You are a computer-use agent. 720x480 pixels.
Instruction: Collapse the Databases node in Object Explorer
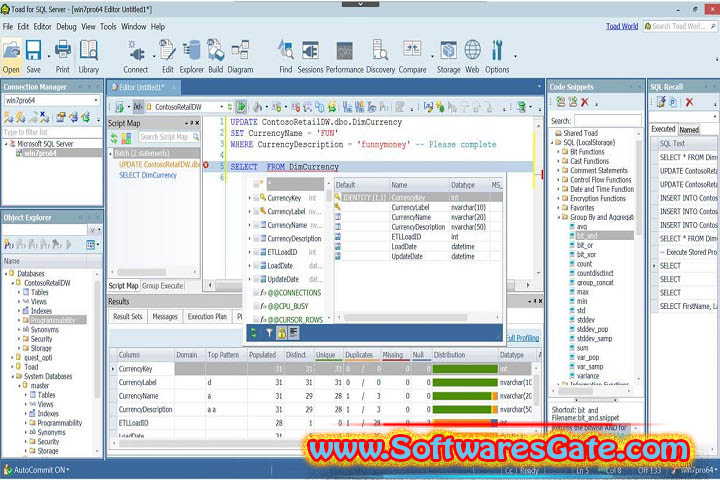click(6, 273)
